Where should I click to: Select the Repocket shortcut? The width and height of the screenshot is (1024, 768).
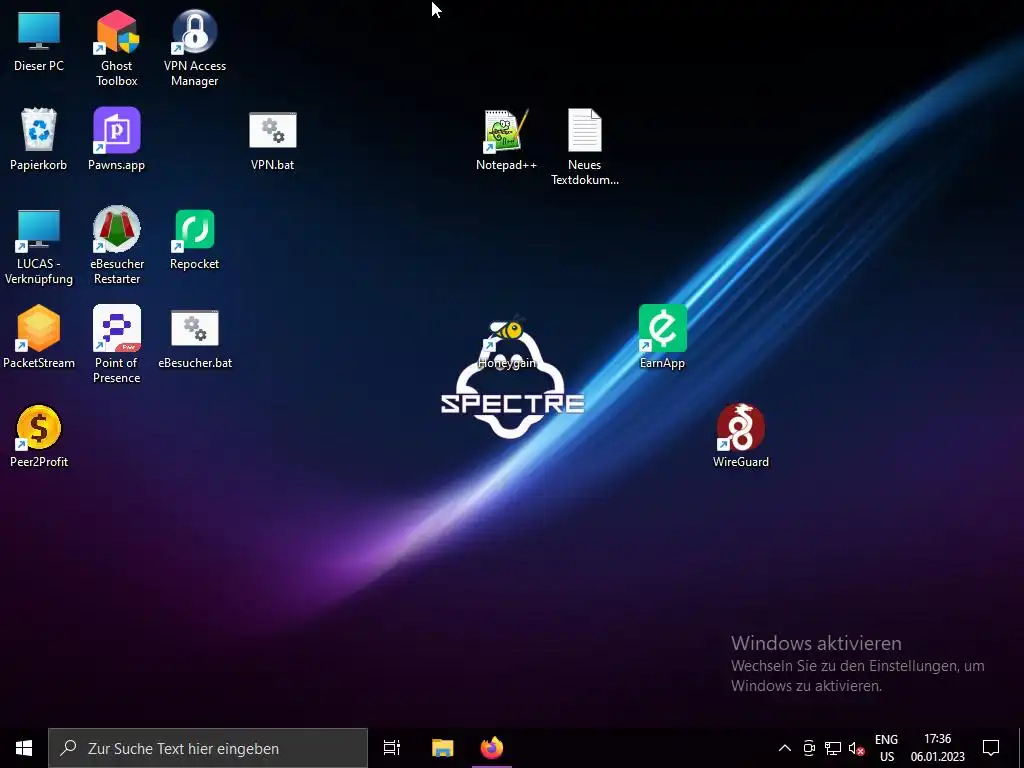pyautogui.click(x=195, y=239)
